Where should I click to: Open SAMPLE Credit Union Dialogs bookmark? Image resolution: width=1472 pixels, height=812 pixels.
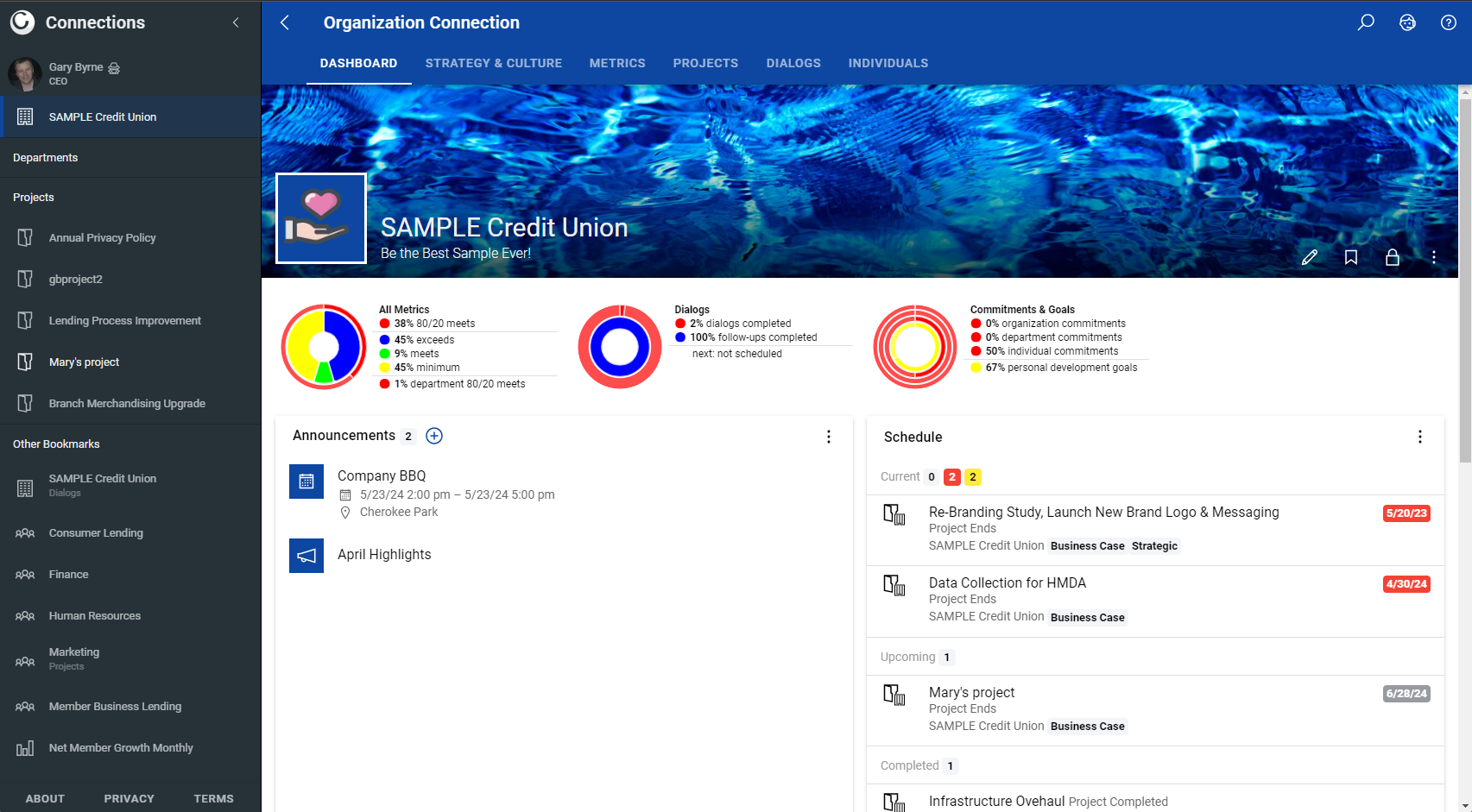(x=130, y=485)
